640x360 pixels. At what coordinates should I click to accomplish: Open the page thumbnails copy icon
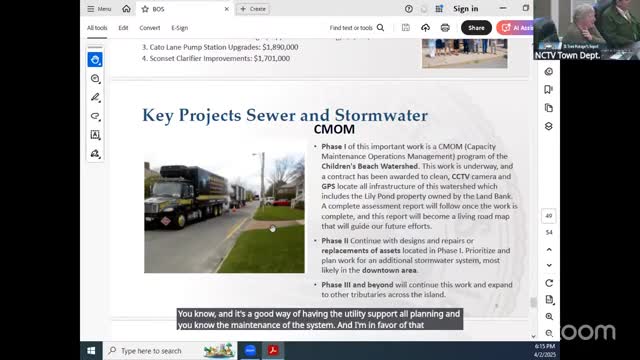click(549, 108)
